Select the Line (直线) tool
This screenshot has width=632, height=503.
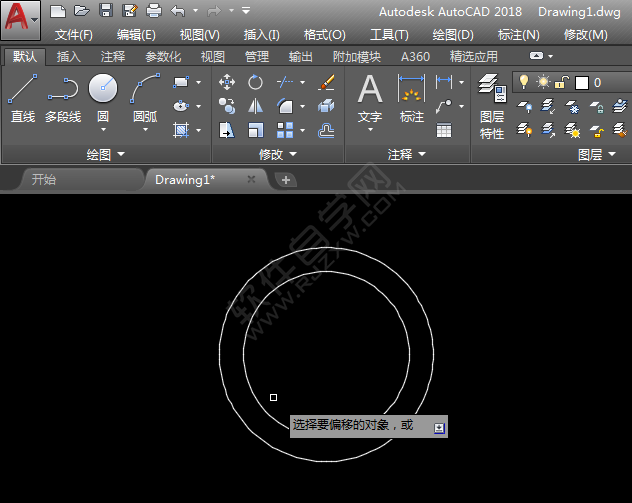coord(23,99)
